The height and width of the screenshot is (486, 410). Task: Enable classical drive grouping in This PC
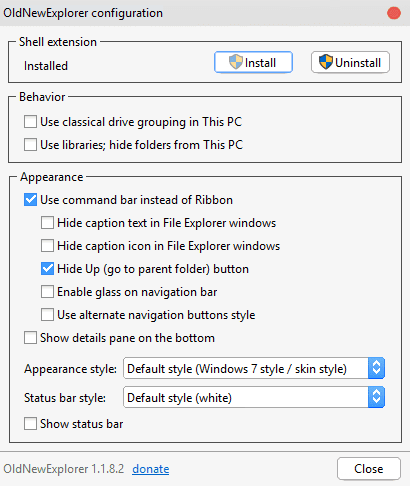click(30, 122)
